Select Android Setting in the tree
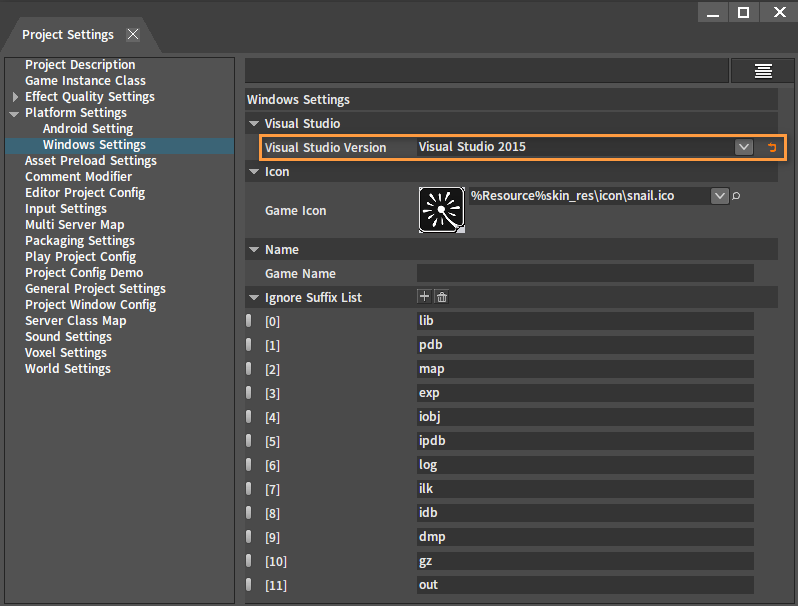 pos(88,129)
